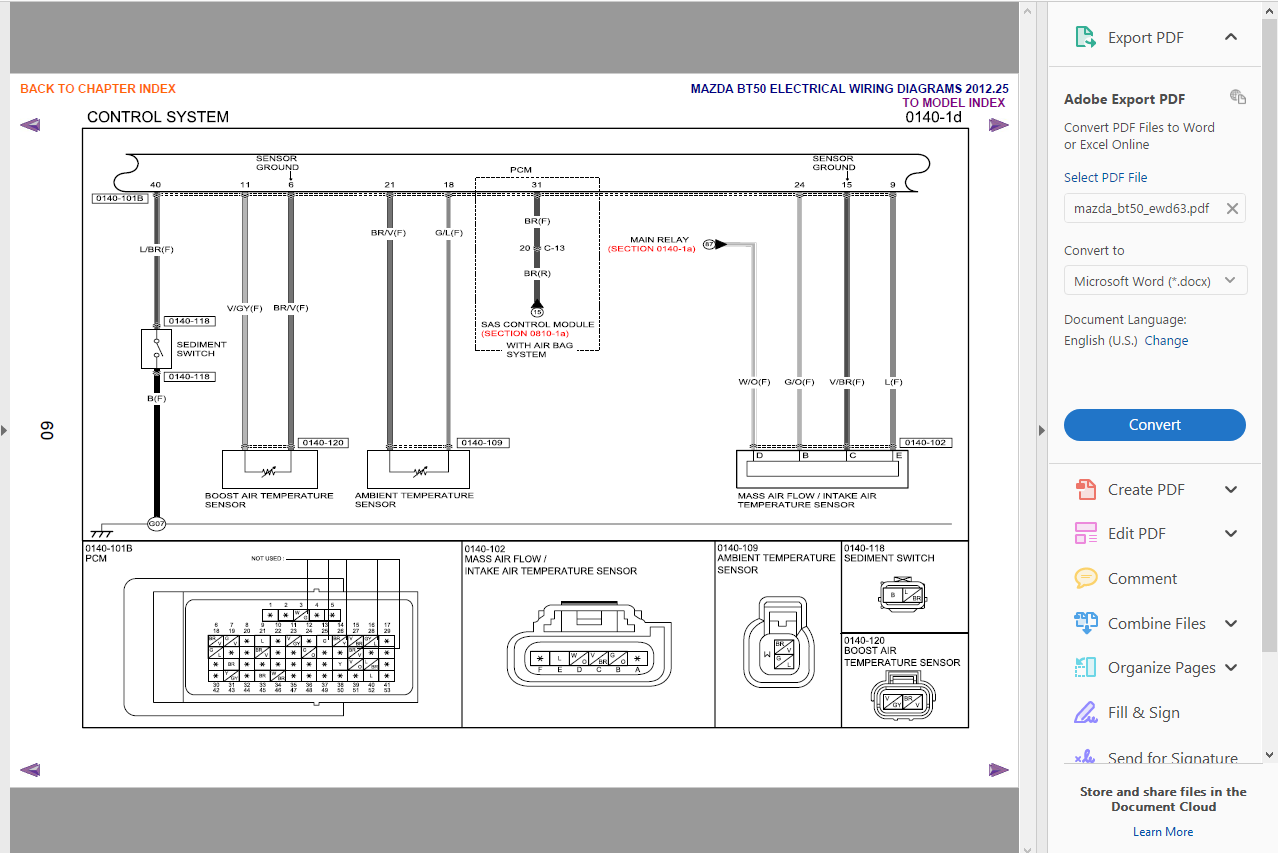
Task: Click the Comment tool label
Action: tap(1142, 578)
